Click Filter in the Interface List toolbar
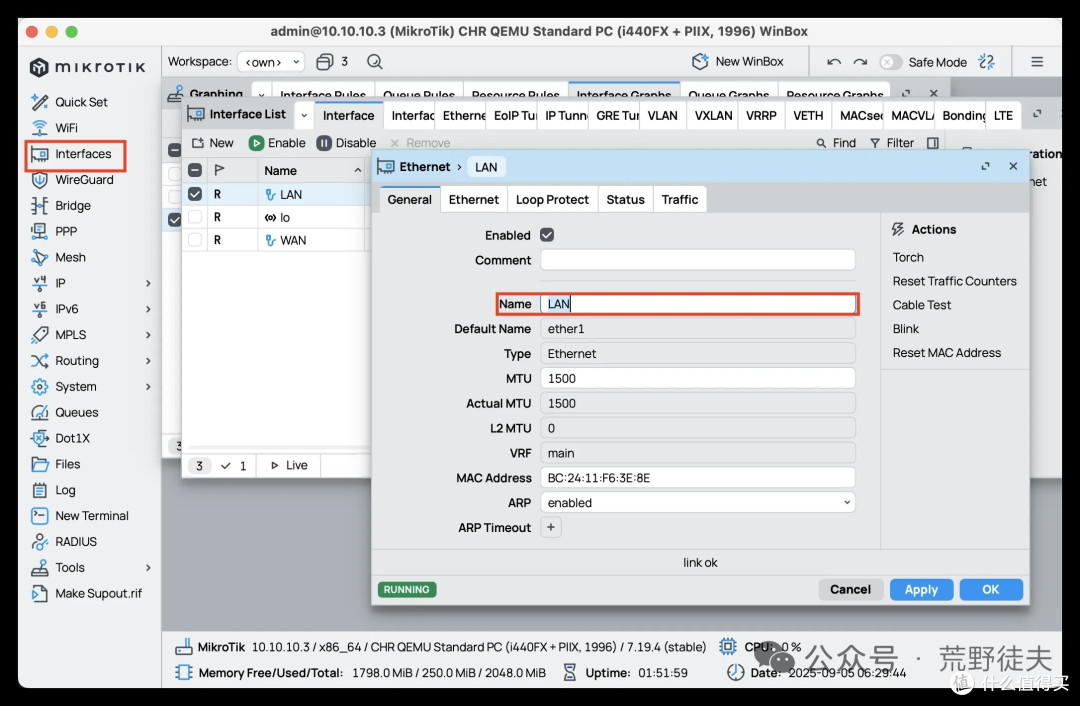Image resolution: width=1080 pixels, height=706 pixels. coord(892,143)
